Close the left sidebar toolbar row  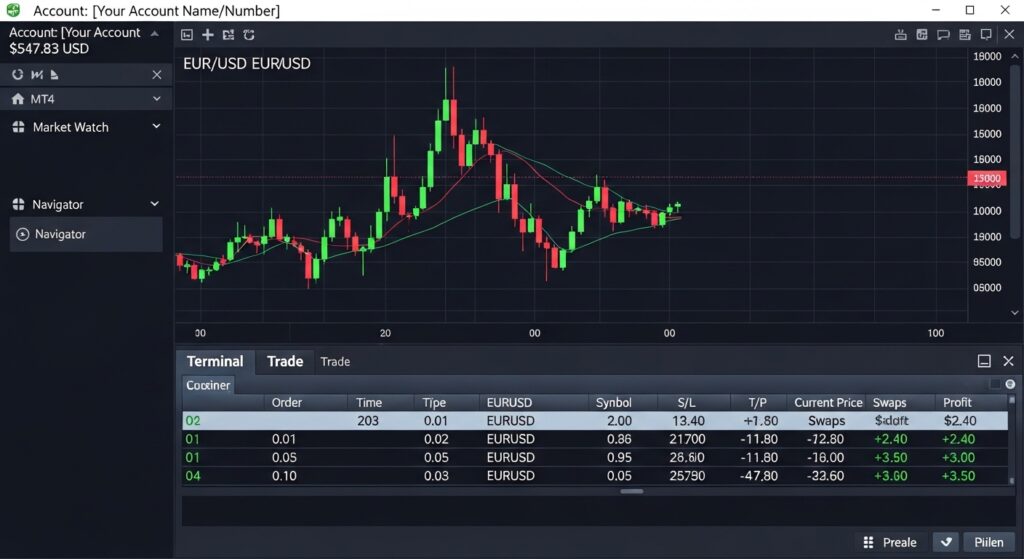click(x=157, y=74)
